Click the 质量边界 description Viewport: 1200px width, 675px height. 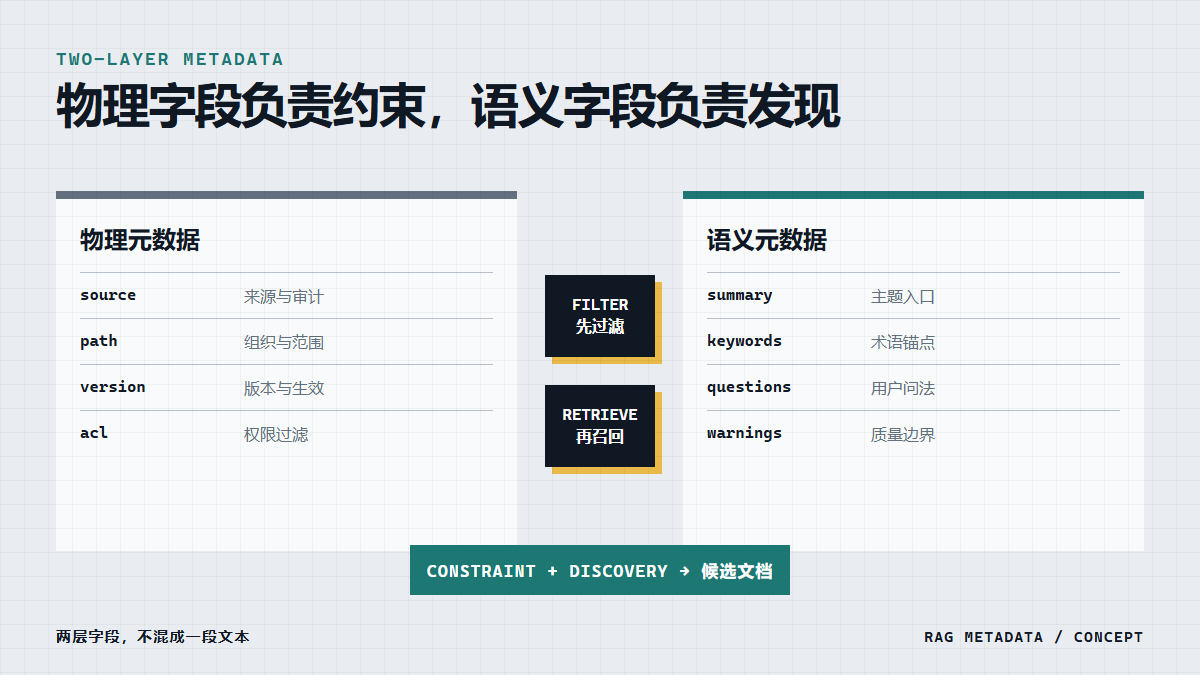tap(903, 435)
